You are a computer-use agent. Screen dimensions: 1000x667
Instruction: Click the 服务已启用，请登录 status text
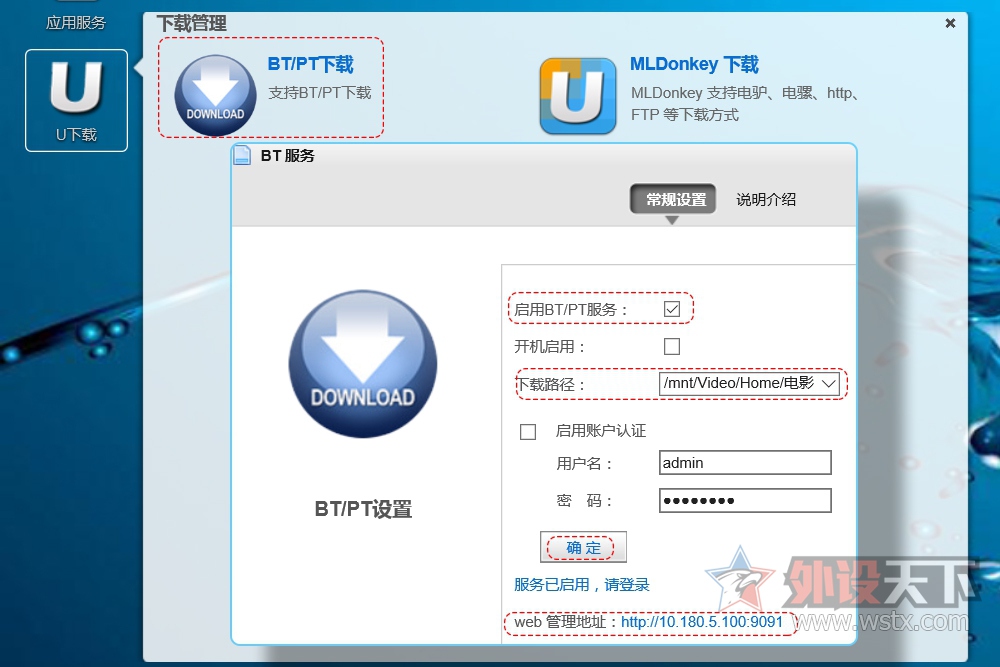click(x=582, y=585)
